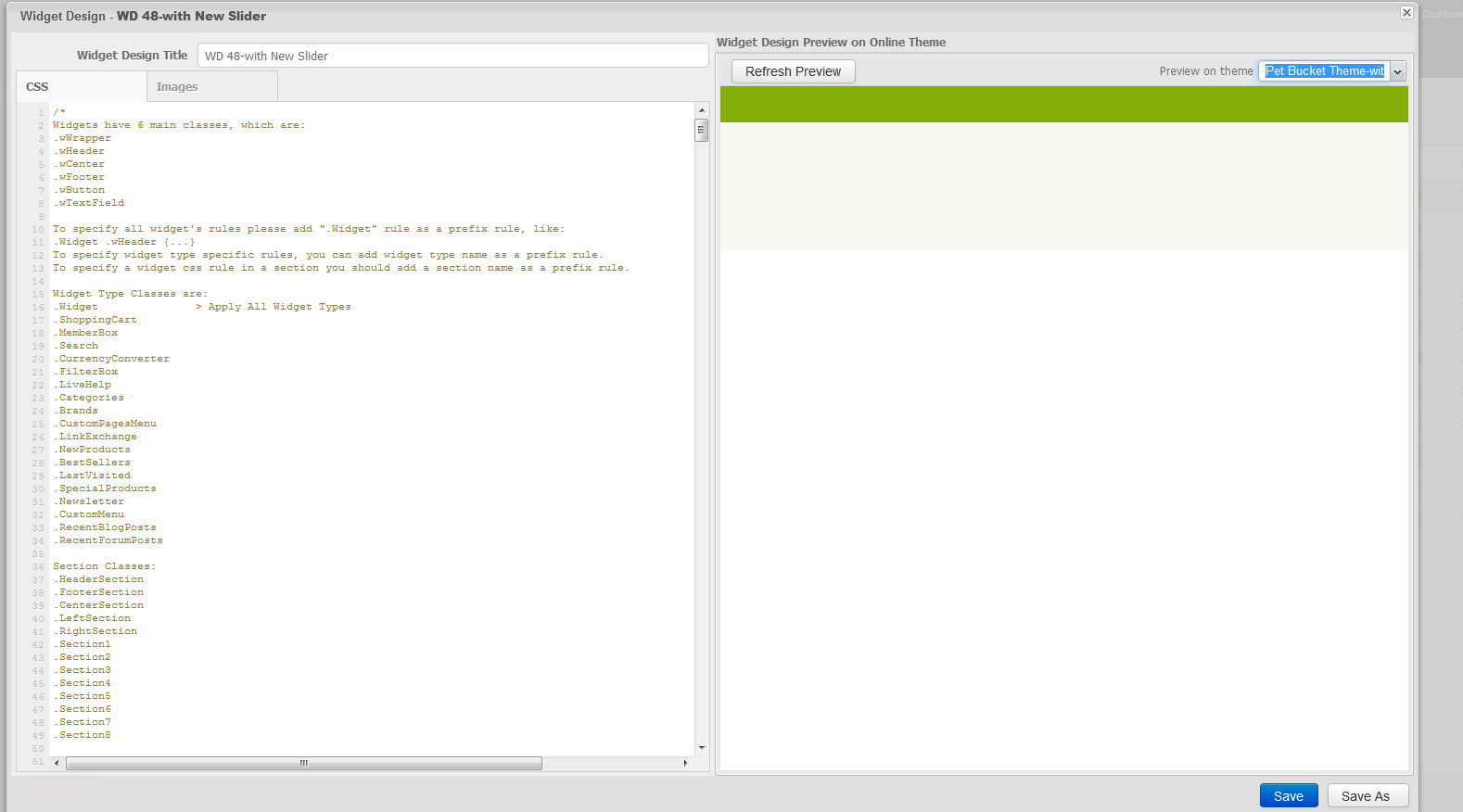
Task: Expand the Preview on theme dropdown
Action: pyautogui.click(x=1397, y=71)
